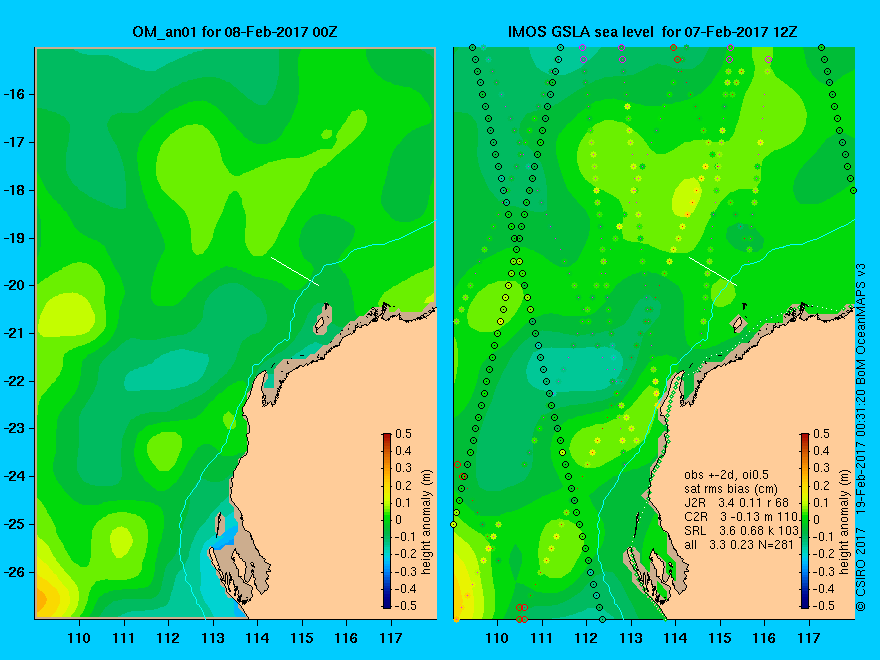Click the "OM_an01 for 08-Feb-2017 00Z" title

(235, 32)
